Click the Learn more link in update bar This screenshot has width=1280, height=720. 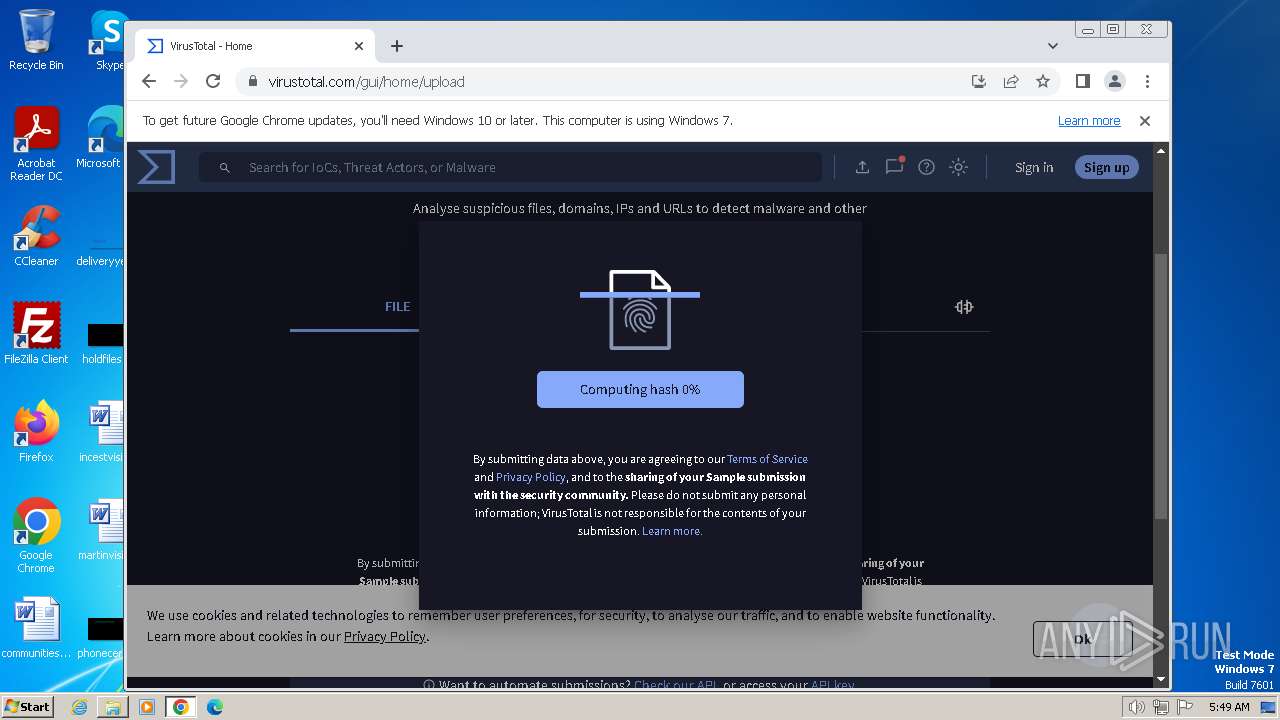pyautogui.click(x=1089, y=121)
